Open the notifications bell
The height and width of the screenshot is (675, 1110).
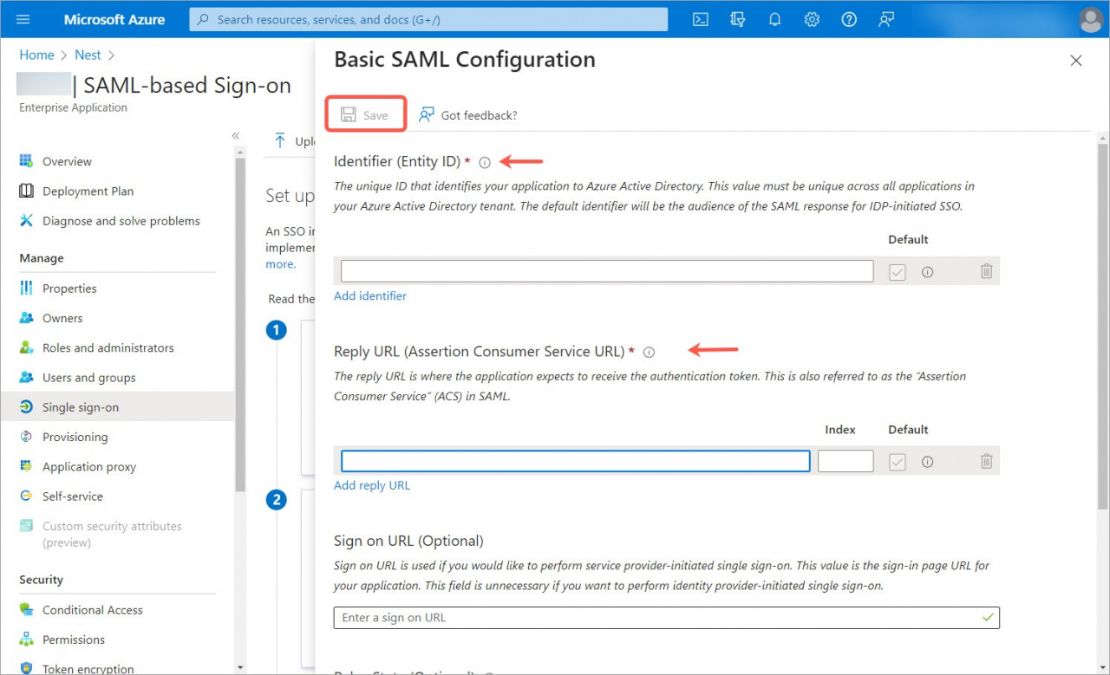coord(774,19)
